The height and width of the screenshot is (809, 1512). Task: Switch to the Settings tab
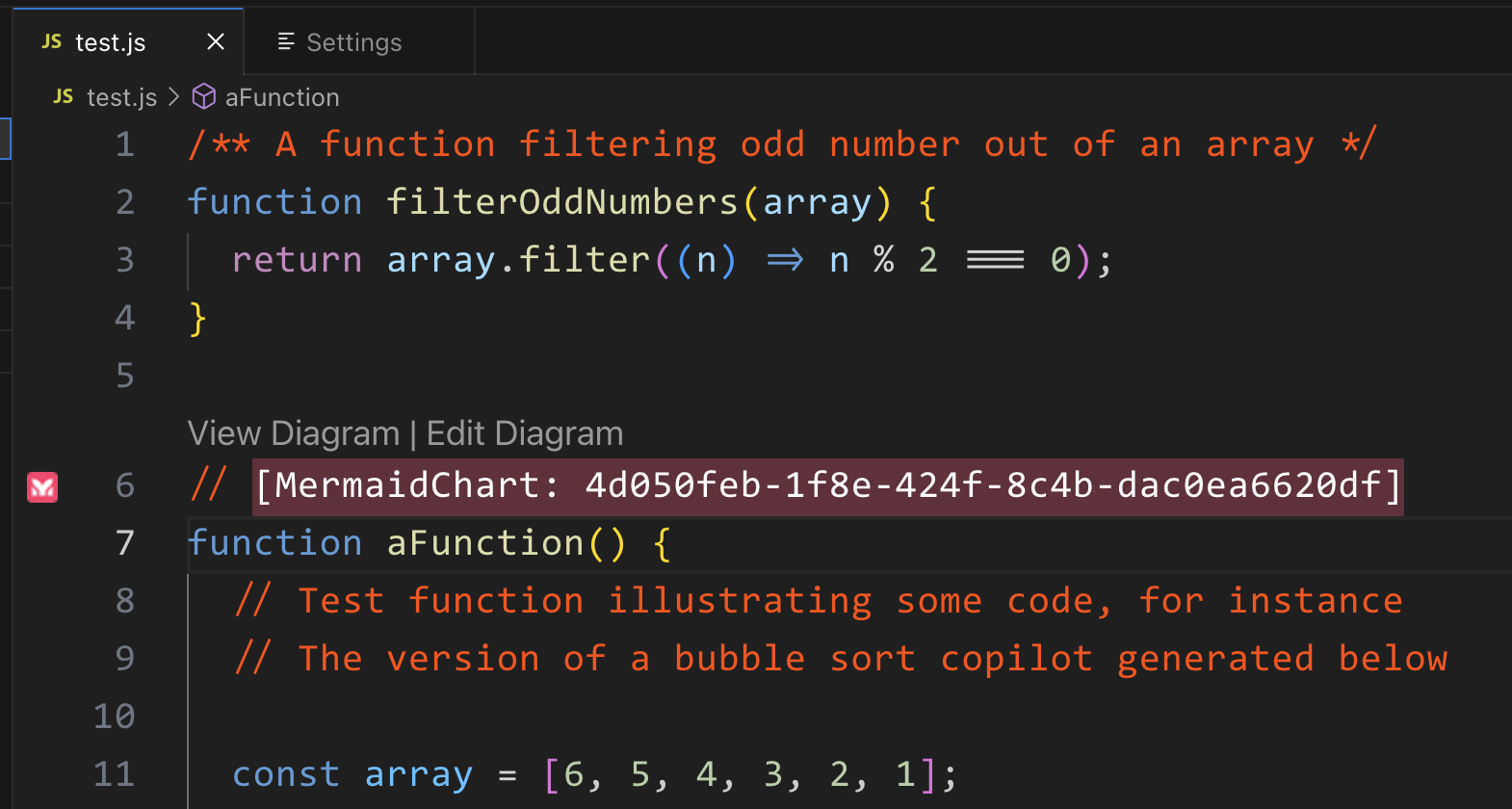pyautogui.click(x=353, y=42)
